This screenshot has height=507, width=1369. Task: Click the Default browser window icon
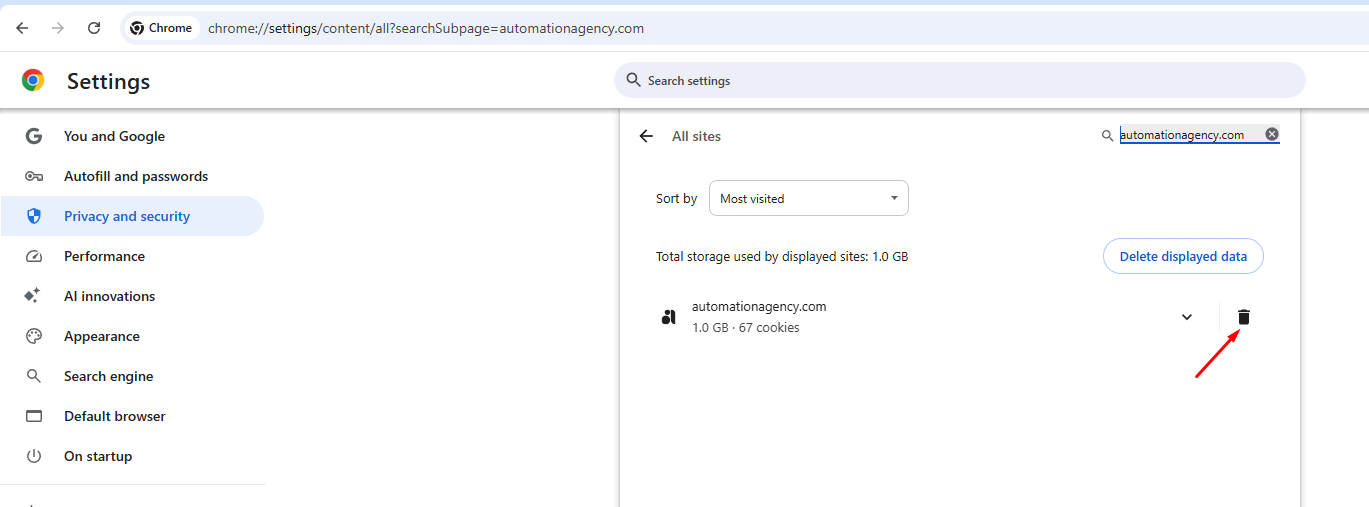click(x=34, y=416)
